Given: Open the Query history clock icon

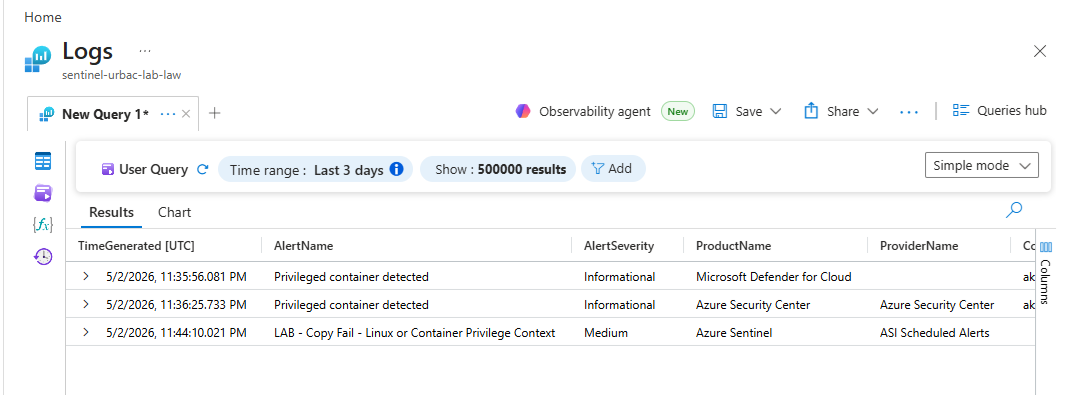Looking at the screenshot, I should (x=43, y=256).
